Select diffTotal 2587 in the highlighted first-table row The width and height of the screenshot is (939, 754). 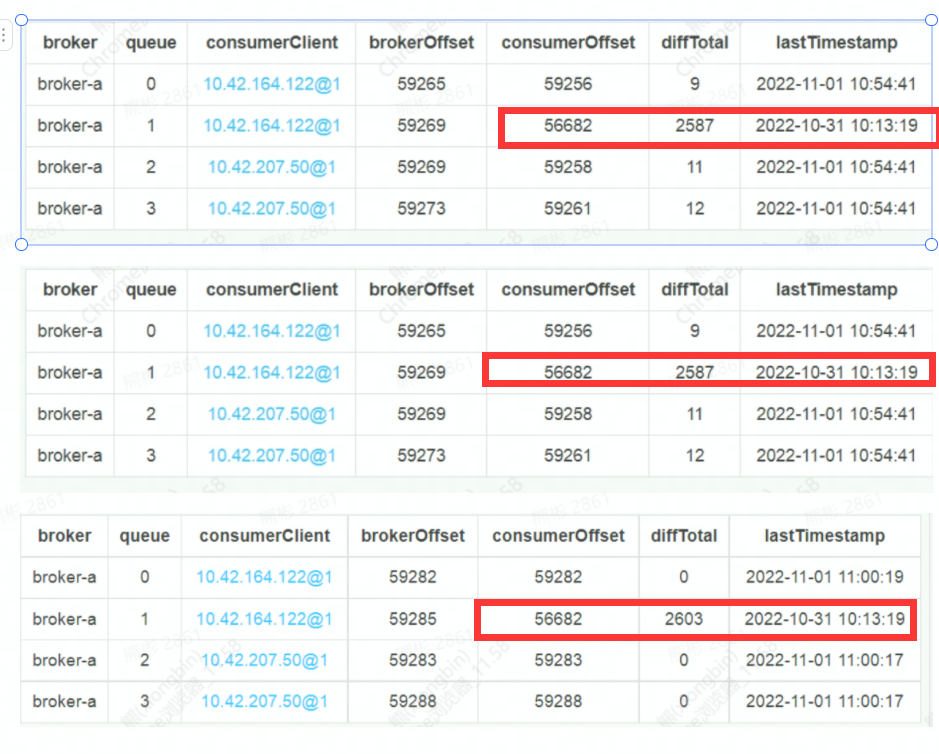pos(693,126)
